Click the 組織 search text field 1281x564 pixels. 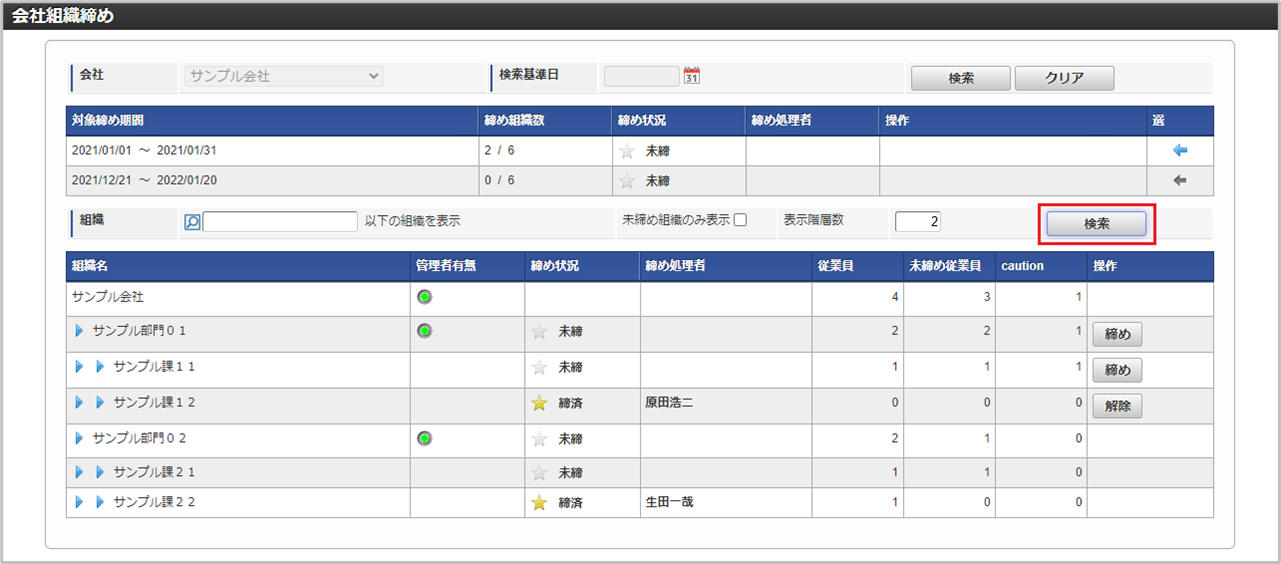(280, 222)
